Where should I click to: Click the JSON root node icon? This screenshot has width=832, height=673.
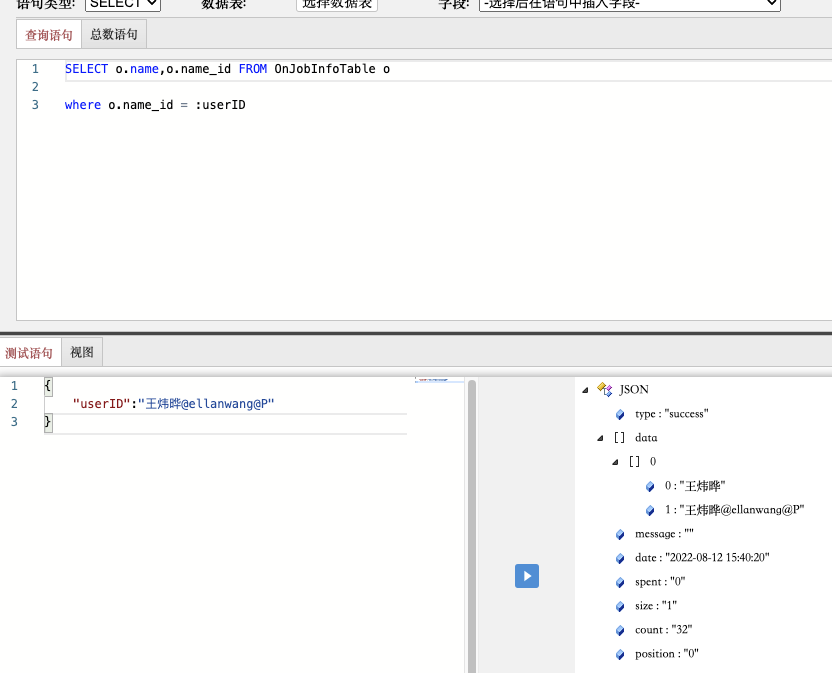coord(604,389)
